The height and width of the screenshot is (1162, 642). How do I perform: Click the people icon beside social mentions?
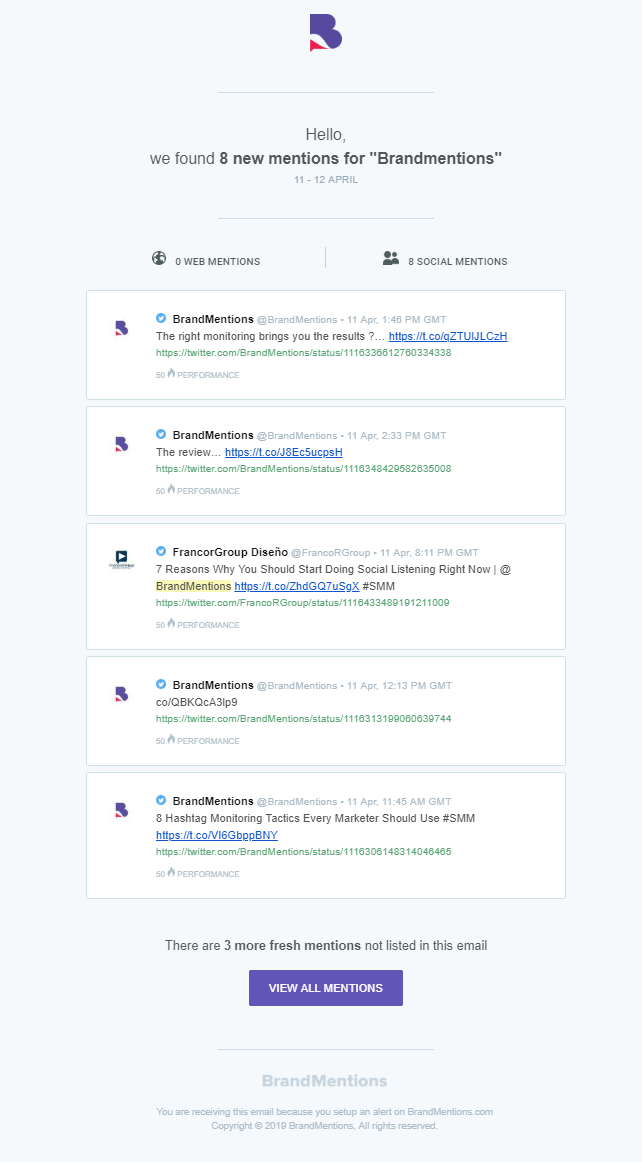click(391, 258)
